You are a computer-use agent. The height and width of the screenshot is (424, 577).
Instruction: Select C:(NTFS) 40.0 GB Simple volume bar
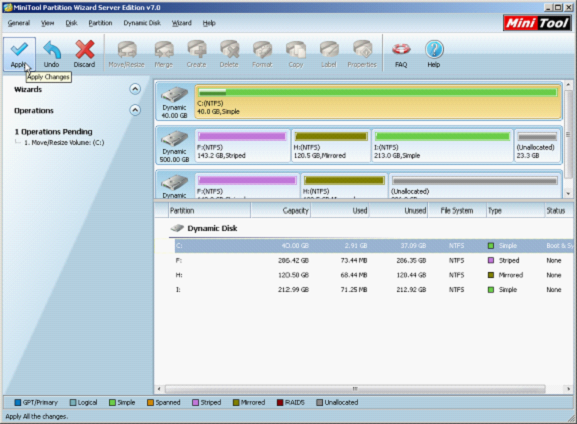pos(378,102)
